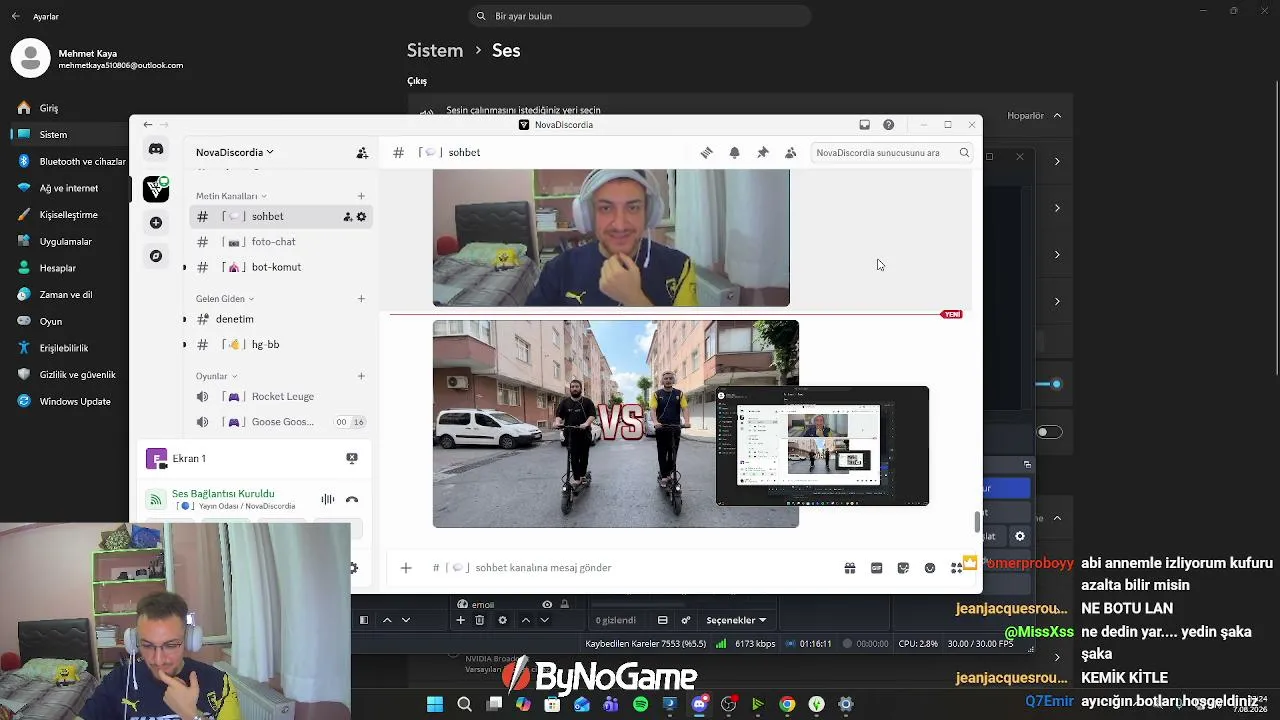Open GIF picker in message bar
This screenshot has width=1280, height=720.
point(877,568)
